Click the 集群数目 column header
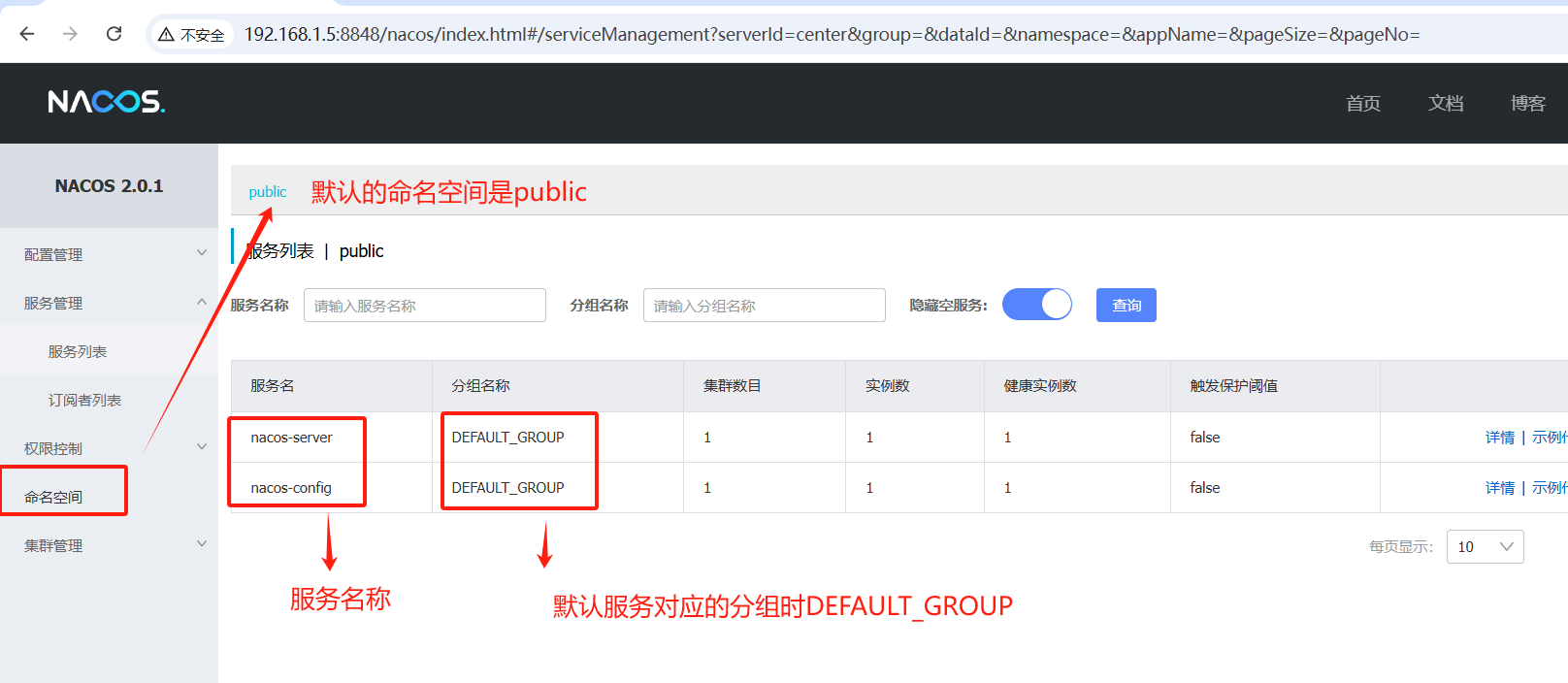 click(733, 386)
